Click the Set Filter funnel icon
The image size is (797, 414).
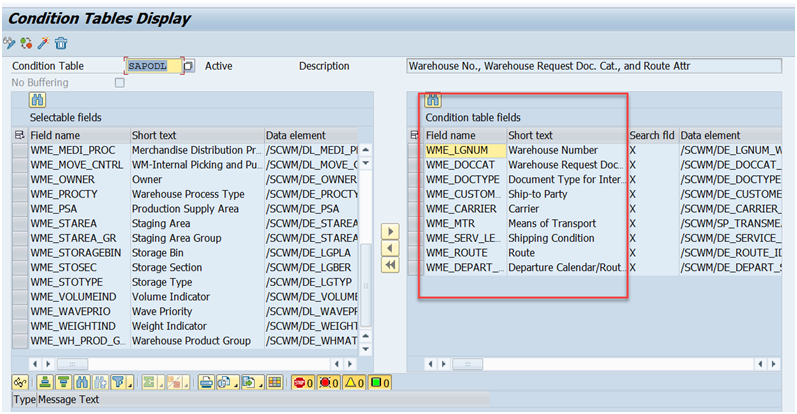(118, 382)
